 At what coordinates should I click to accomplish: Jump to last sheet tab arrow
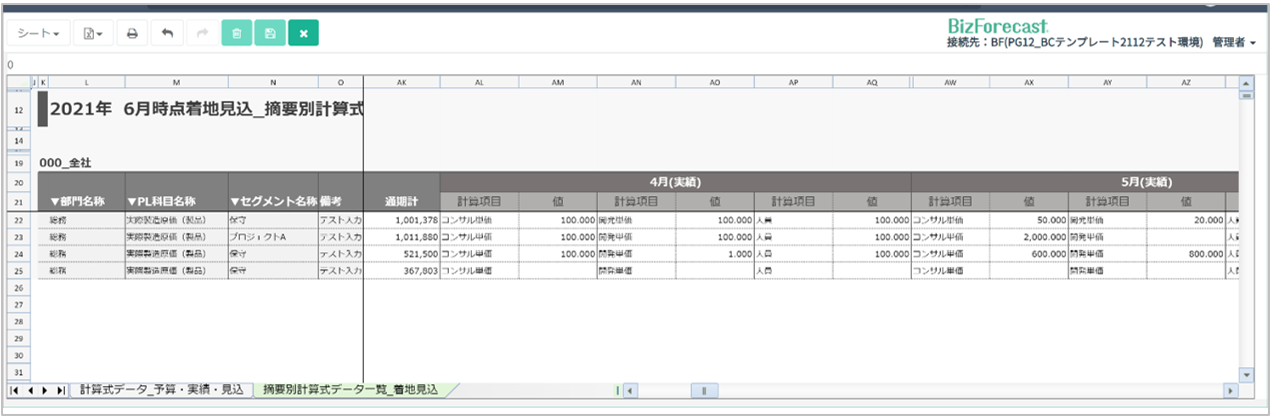(60, 390)
